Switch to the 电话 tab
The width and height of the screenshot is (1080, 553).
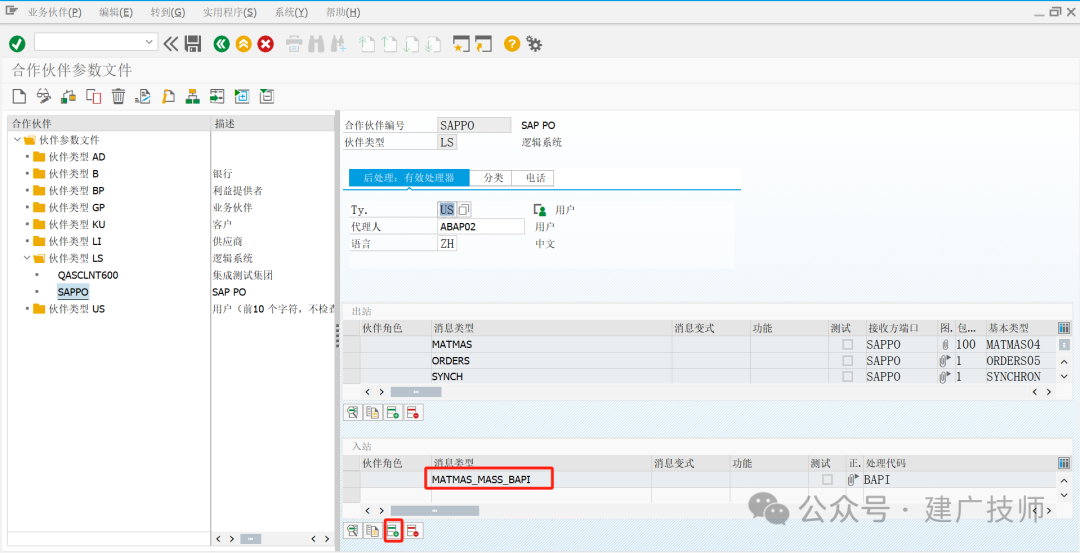(x=535, y=178)
